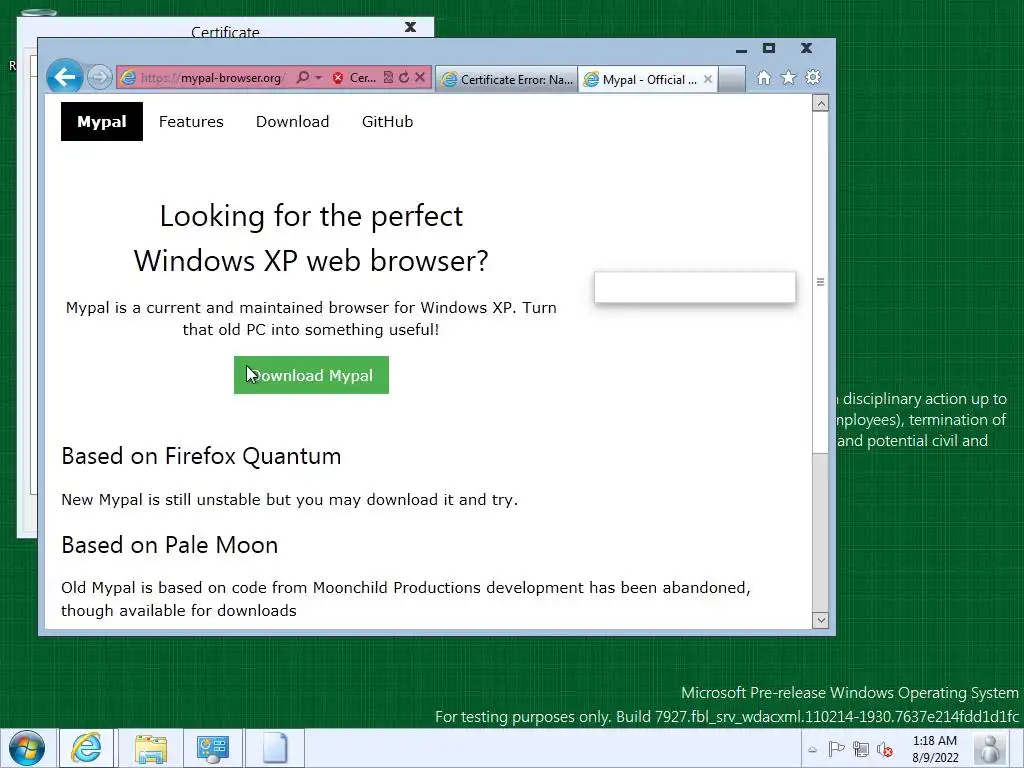The width and height of the screenshot is (1024, 768).
Task: Click the mypal-browser.org URL field
Action: tap(211, 78)
